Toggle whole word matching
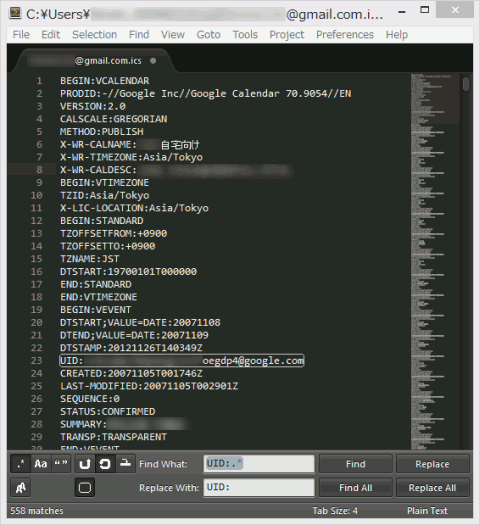The width and height of the screenshot is (480, 525). 61,464
